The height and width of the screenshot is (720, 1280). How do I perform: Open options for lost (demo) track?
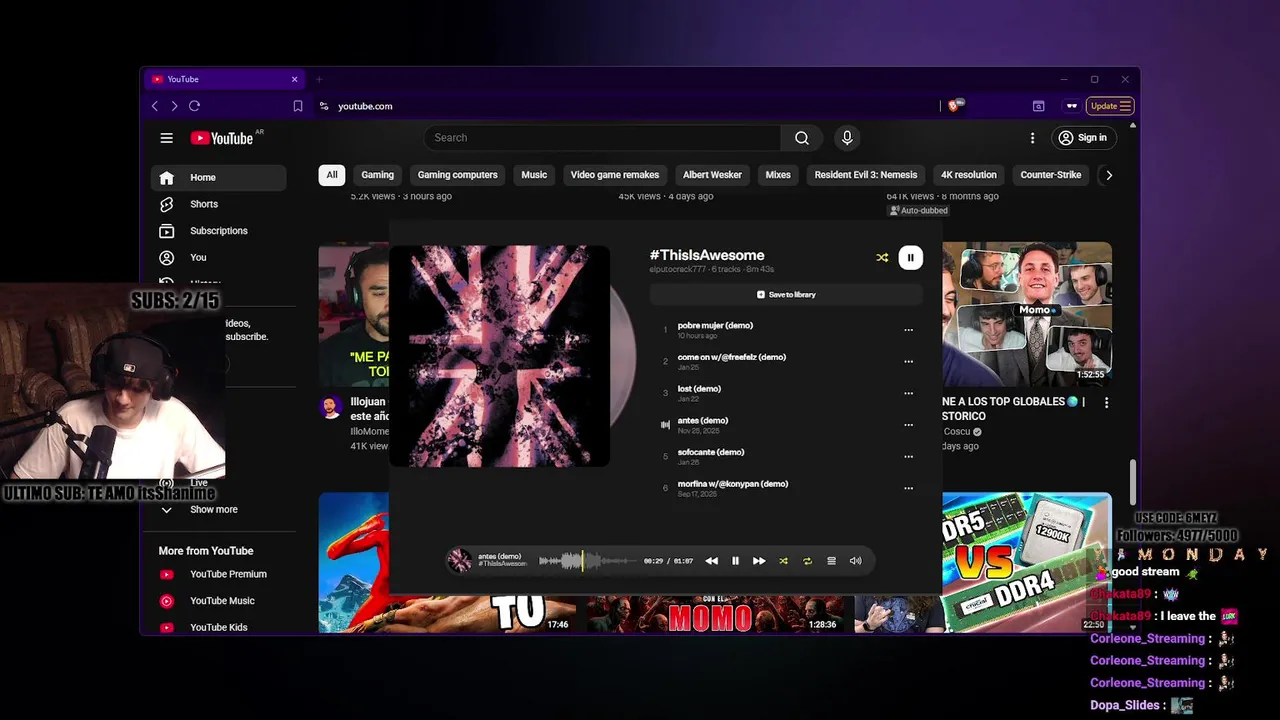(908, 393)
